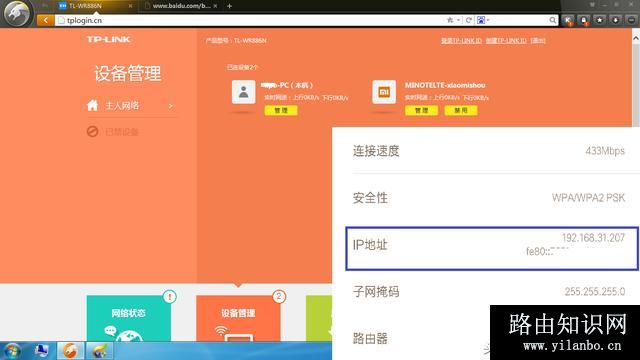Click the IP地址 label
This screenshot has height=360, width=640.
(x=370, y=245)
